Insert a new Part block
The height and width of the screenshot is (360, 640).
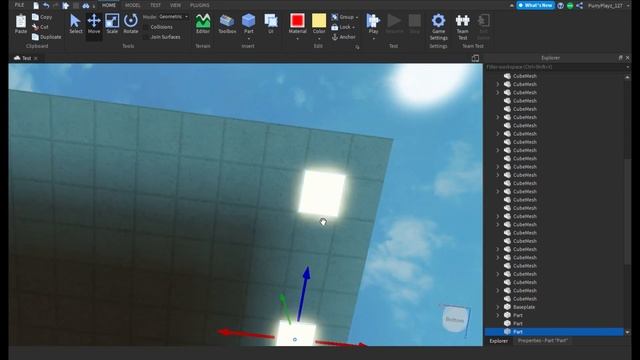(249, 22)
